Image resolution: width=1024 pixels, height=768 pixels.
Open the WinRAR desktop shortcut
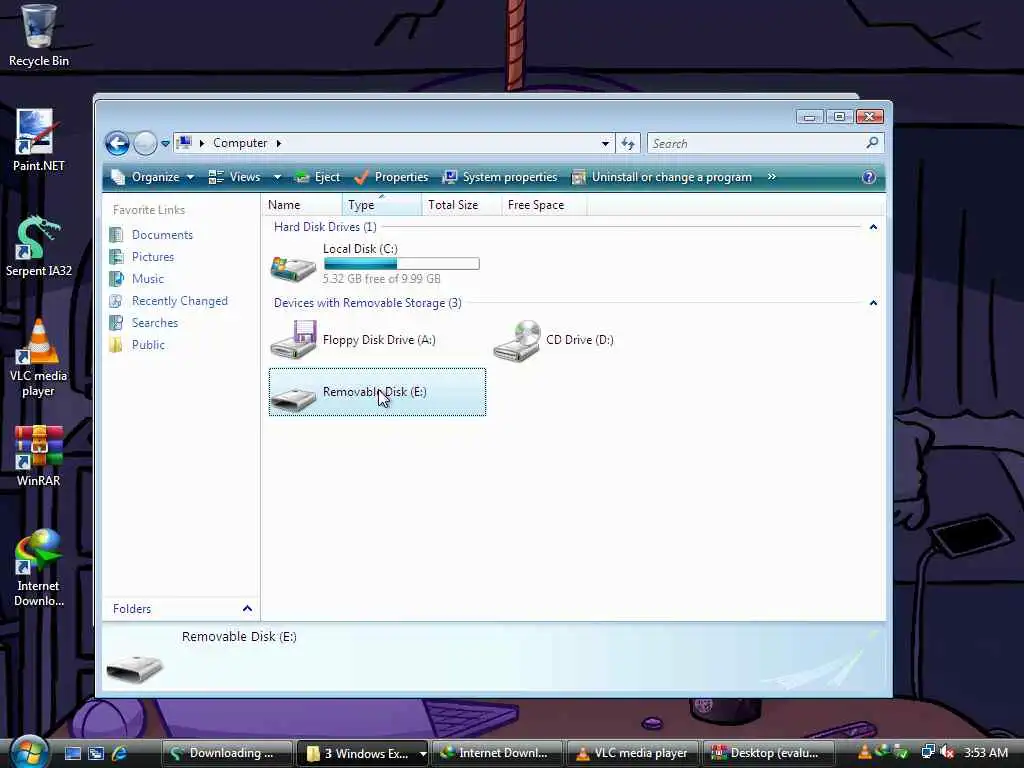coord(39,456)
